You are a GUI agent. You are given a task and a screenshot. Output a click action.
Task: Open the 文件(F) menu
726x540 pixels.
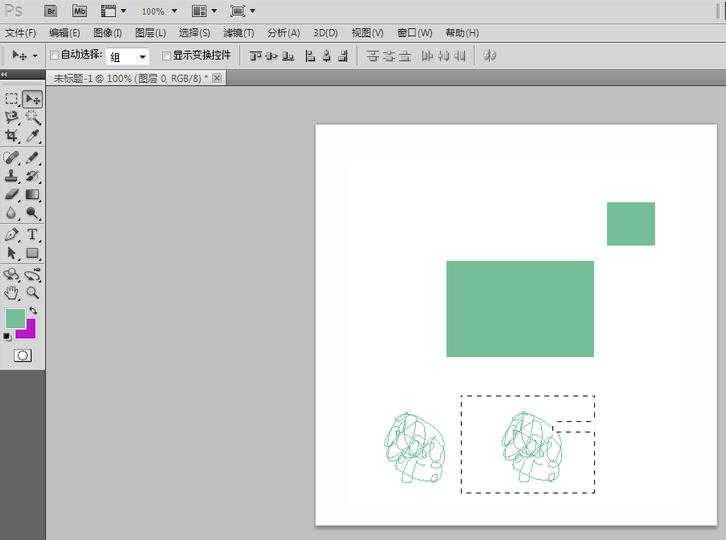tap(20, 33)
